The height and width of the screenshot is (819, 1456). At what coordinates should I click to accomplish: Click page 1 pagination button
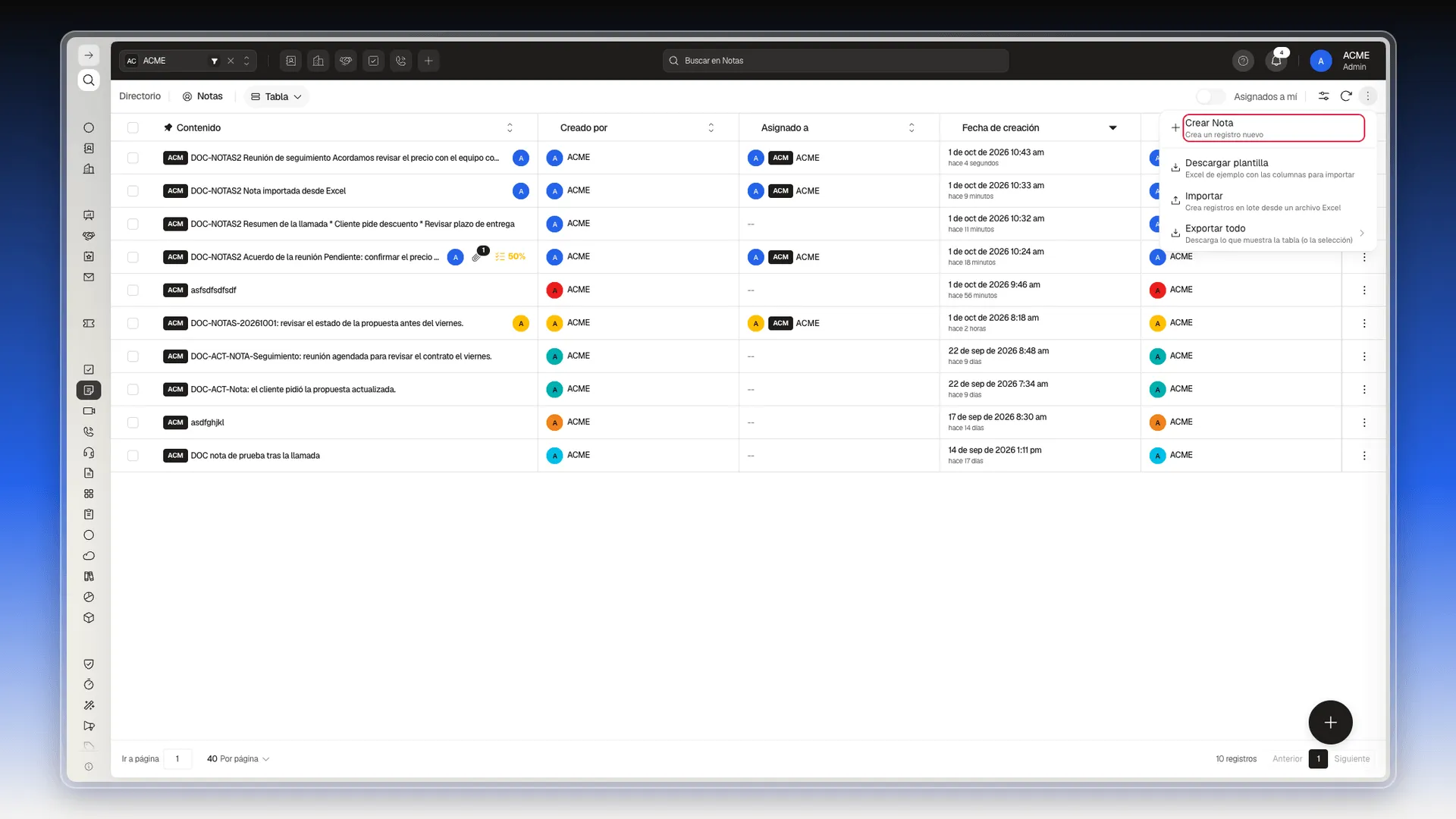(1318, 759)
